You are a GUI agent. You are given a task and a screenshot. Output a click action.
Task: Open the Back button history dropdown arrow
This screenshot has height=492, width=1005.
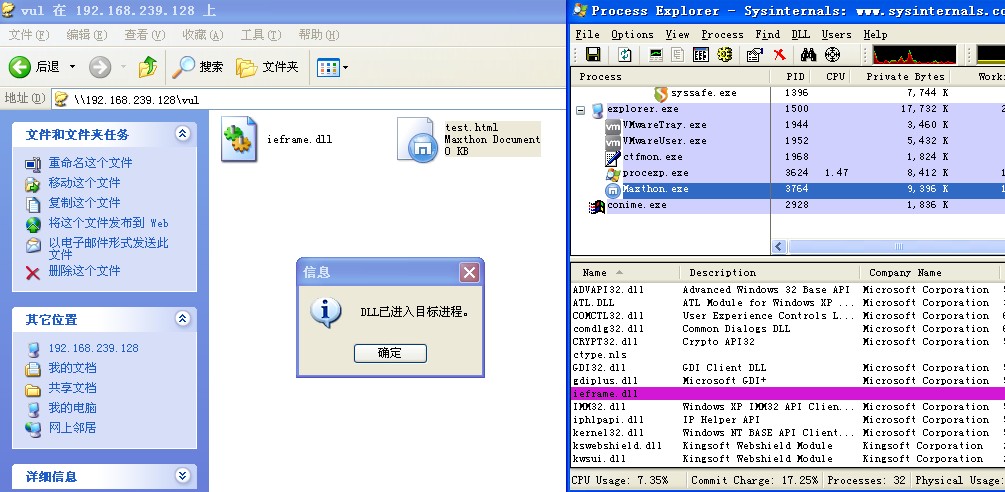(72, 67)
